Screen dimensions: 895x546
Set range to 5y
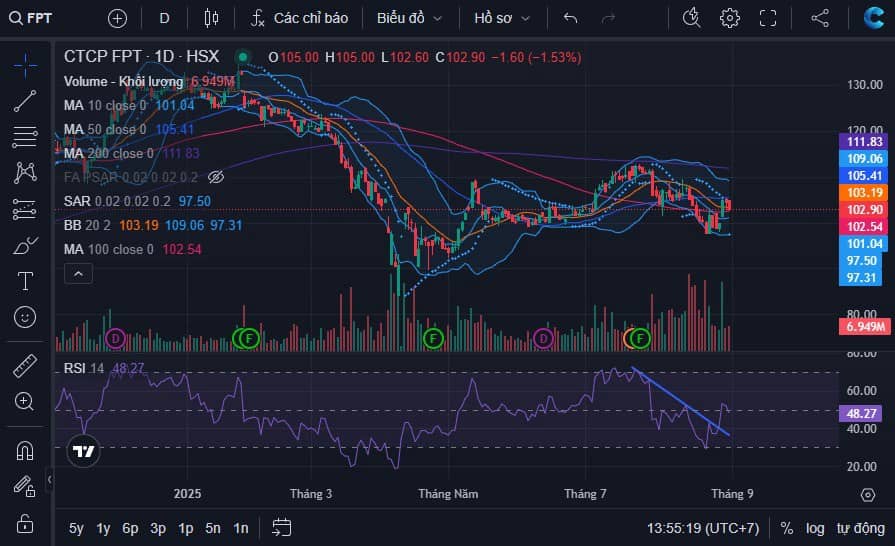pyautogui.click(x=76, y=528)
